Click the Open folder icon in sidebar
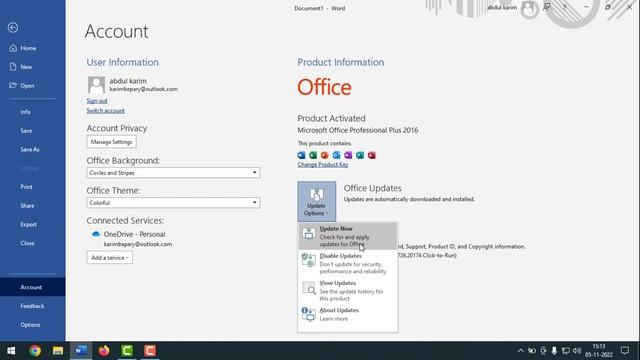This screenshot has width=640, height=360. (13, 85)
